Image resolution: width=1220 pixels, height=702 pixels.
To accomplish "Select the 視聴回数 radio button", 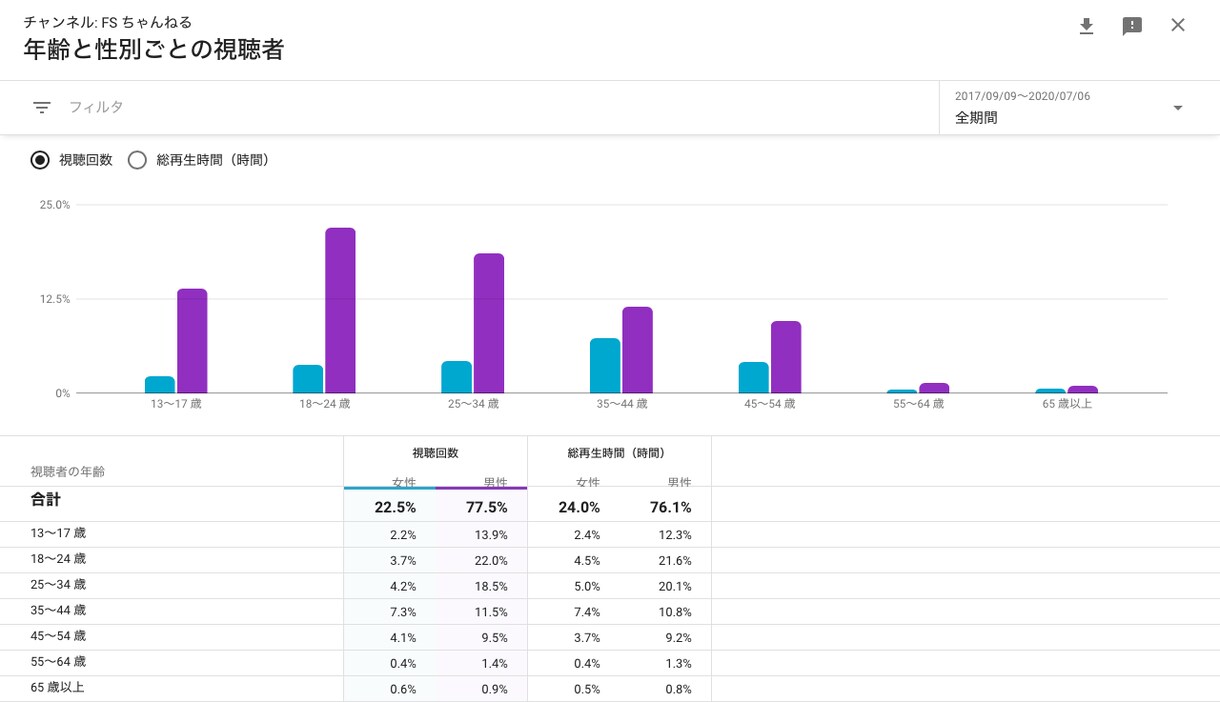I will point(40,160).
